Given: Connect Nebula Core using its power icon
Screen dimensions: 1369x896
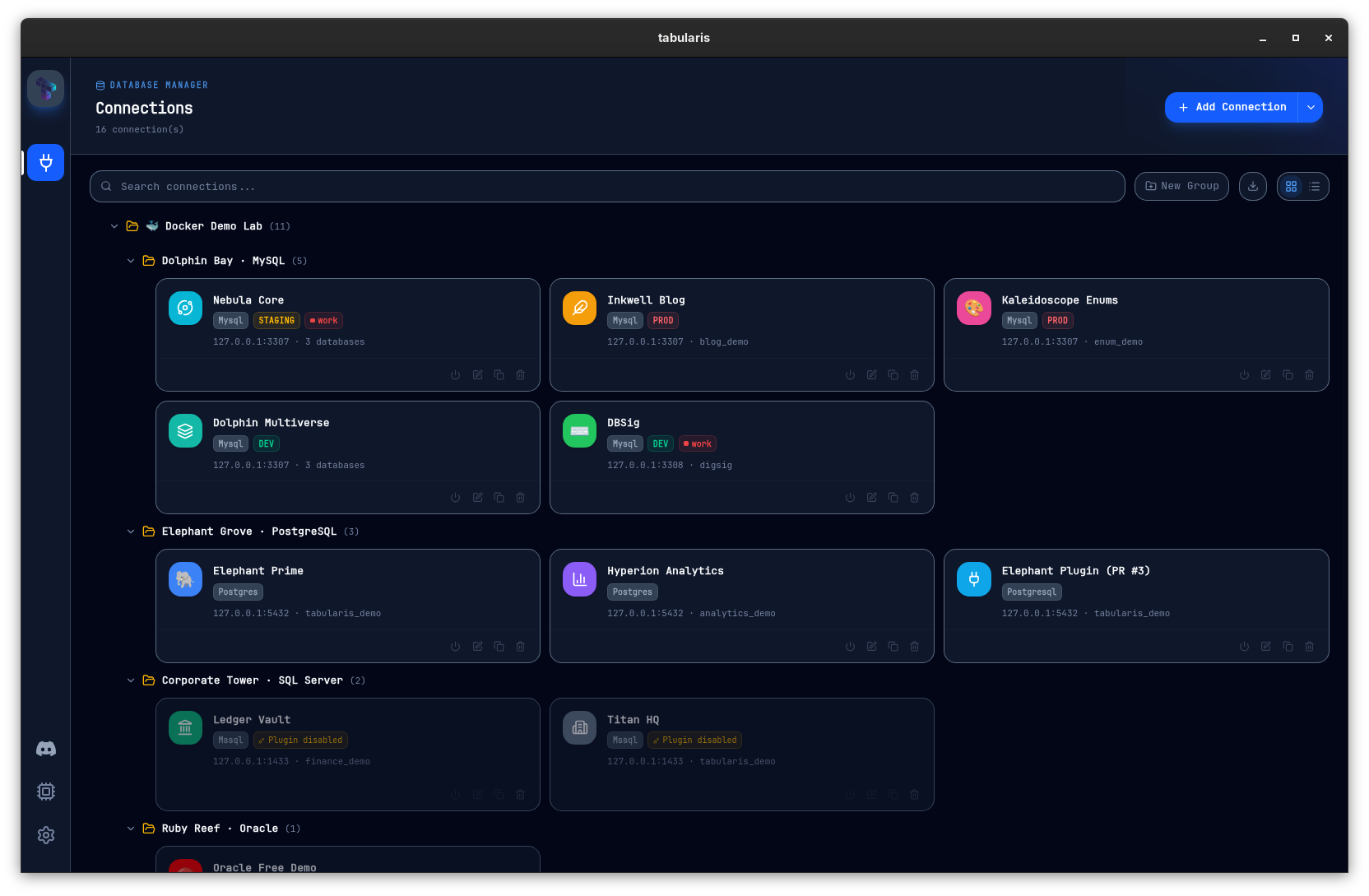Looking at the screenshot, I should click(x=456, y=375).
